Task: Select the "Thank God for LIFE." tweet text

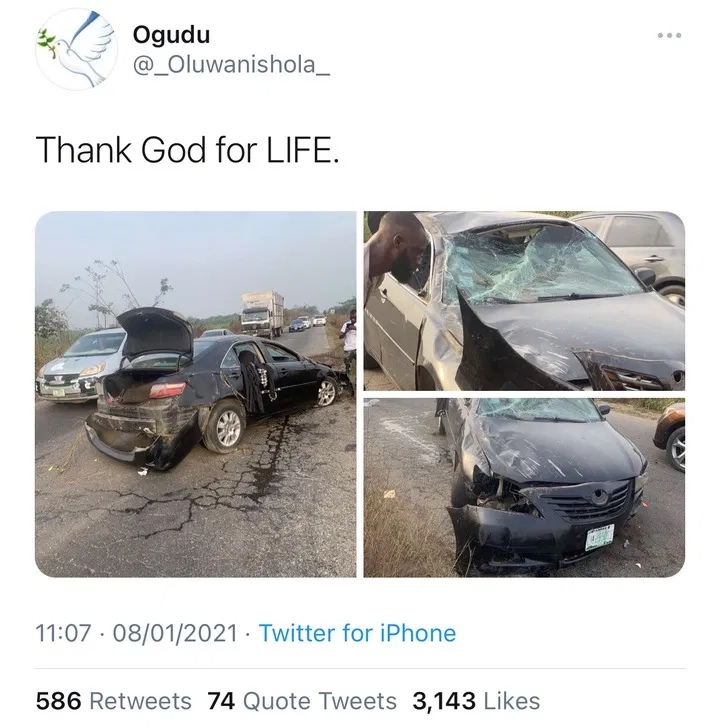Action: click(187, 150)
